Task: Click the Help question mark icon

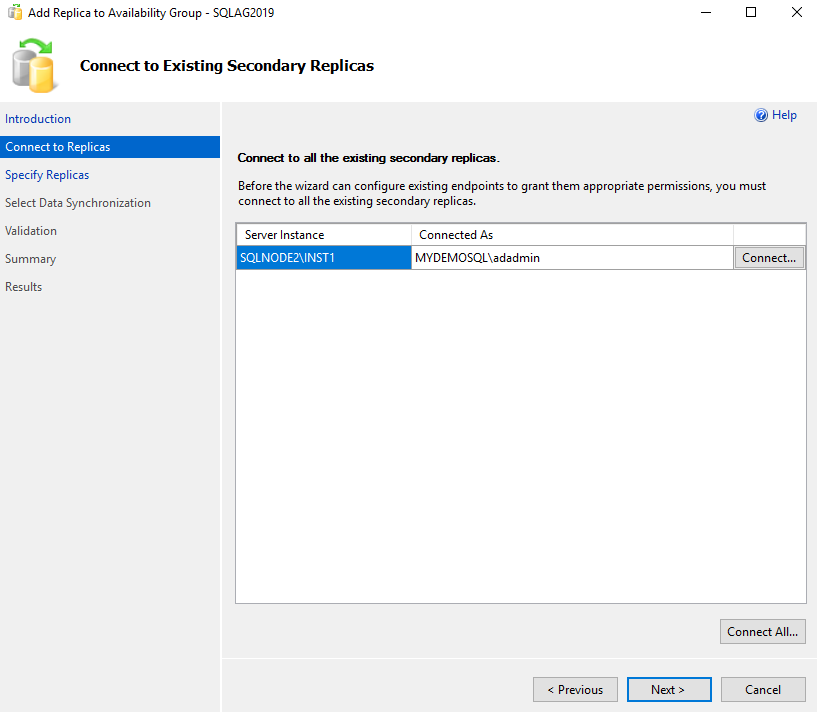Action: point(761,114)
